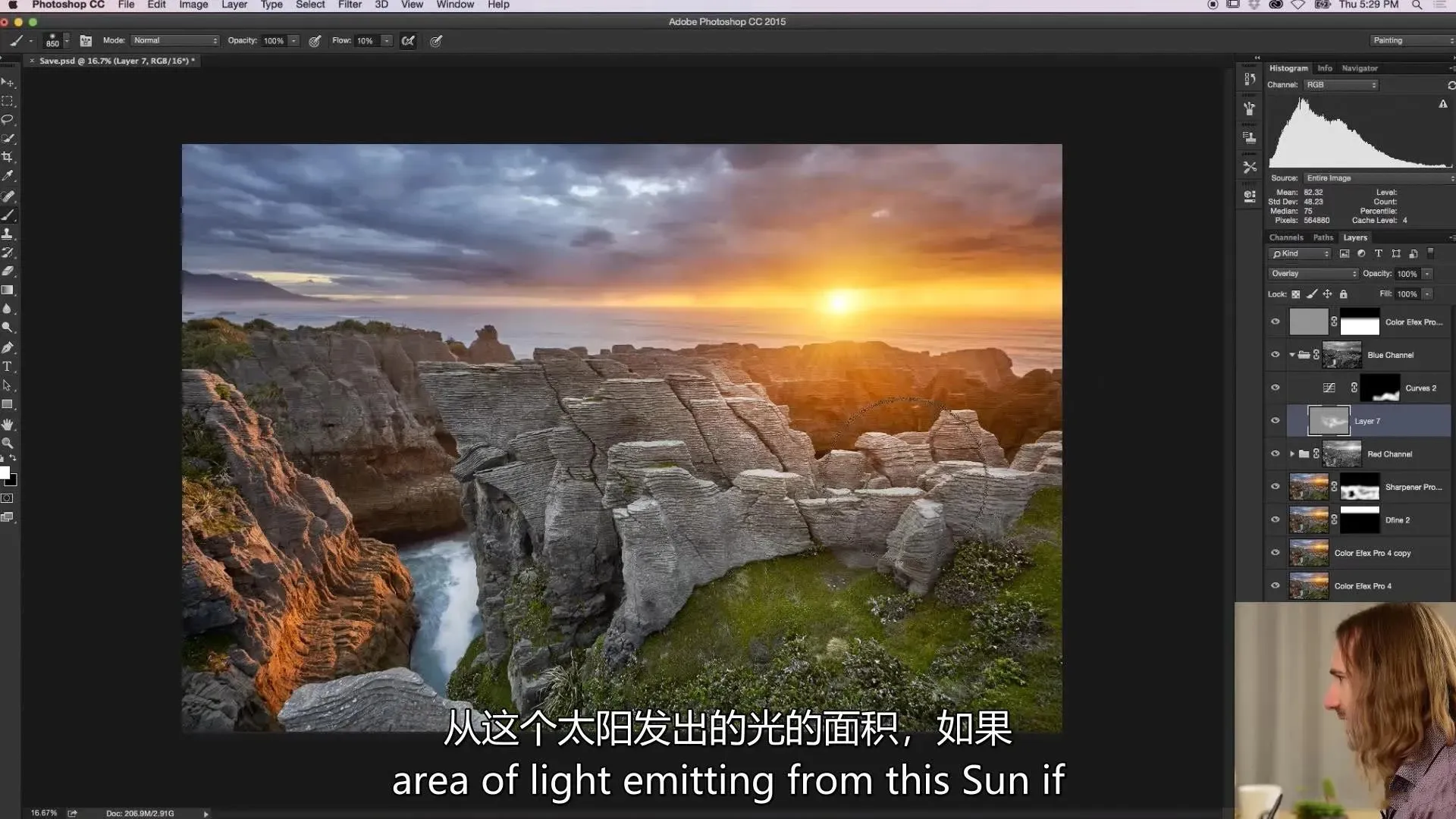
Task: Select the Eyedropper tool
Action: pos(8,176)
